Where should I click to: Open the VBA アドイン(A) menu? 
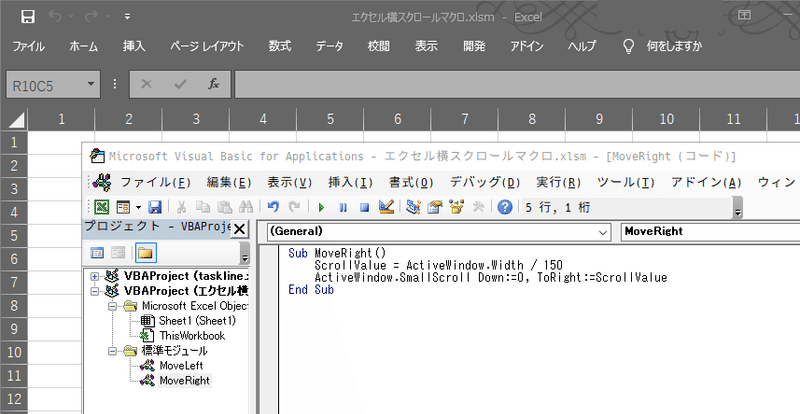click(706, 182)
